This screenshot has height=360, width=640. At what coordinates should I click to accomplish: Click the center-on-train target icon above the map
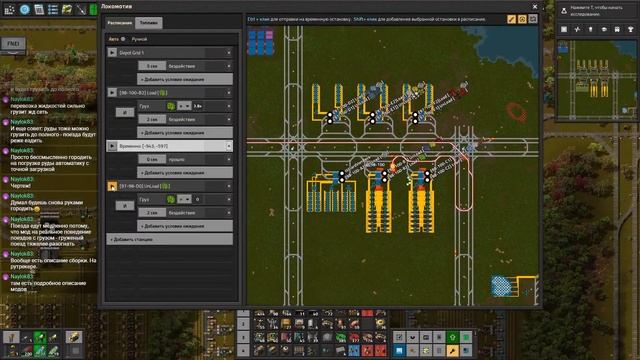coord(522,19)
